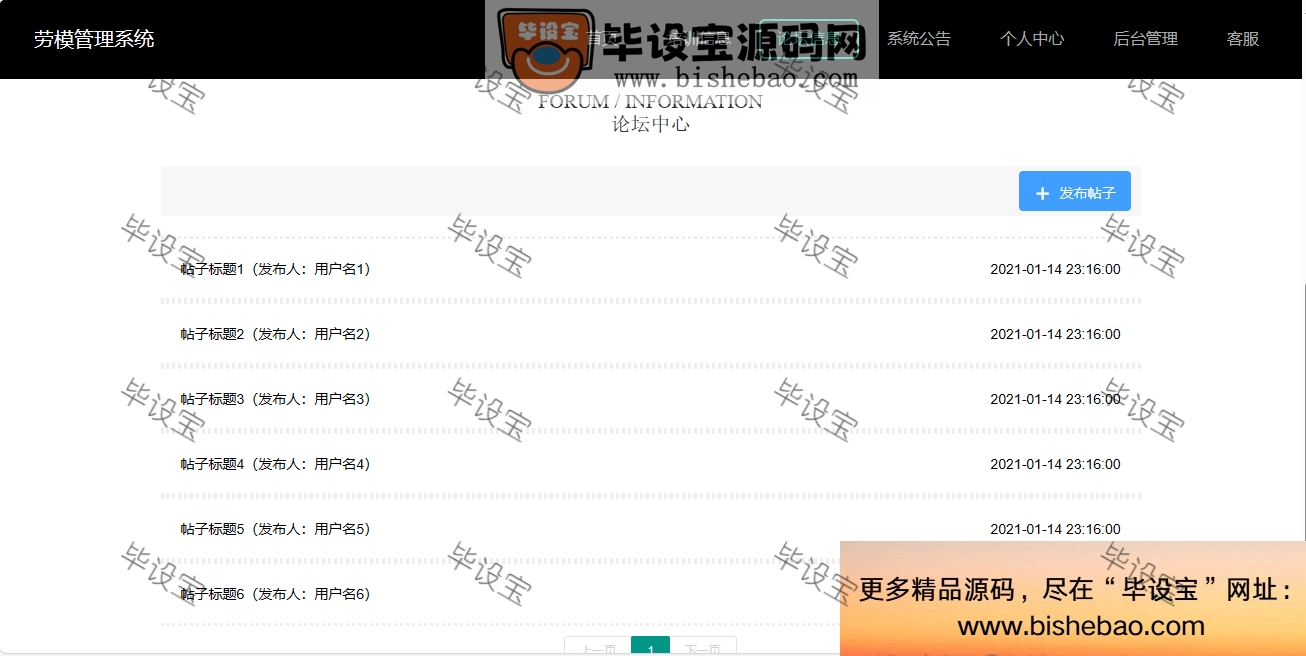This screenshot has height=656, width=1306.
Task: Click the 帖子标题6 post title
Action: pyautogui.click(x=276, y=594)
